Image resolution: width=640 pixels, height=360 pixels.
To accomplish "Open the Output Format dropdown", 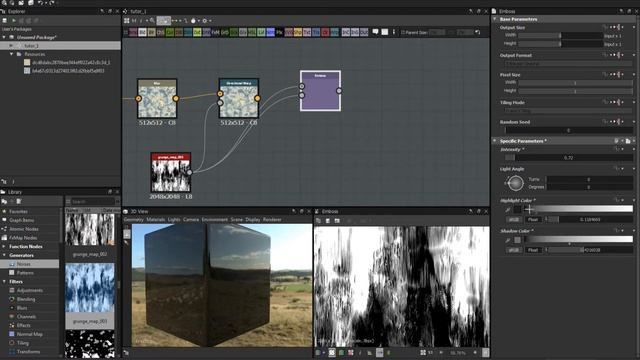I will click(x=569, y=64).
